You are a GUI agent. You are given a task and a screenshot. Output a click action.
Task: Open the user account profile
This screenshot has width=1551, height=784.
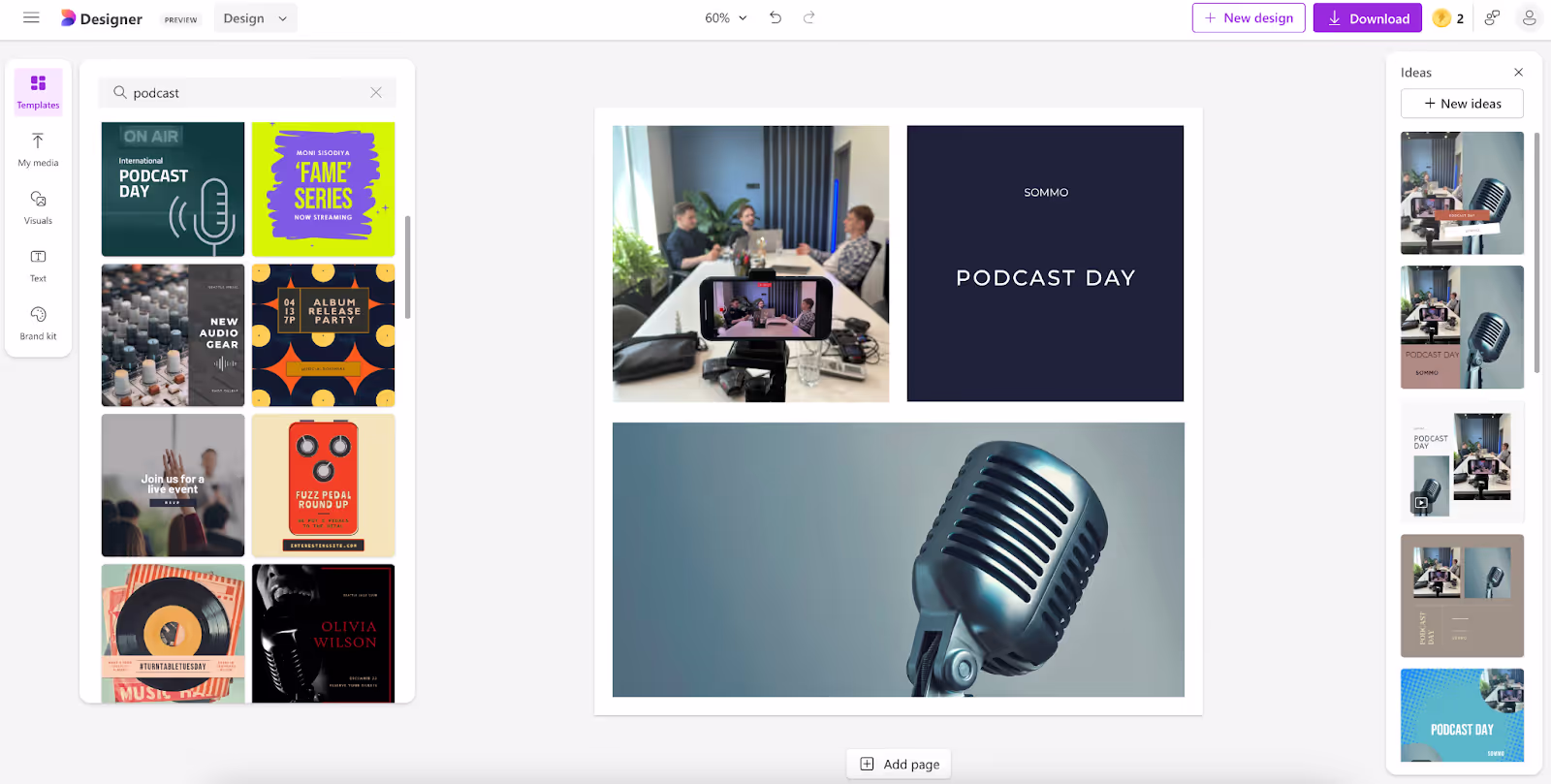(1529, 17)
